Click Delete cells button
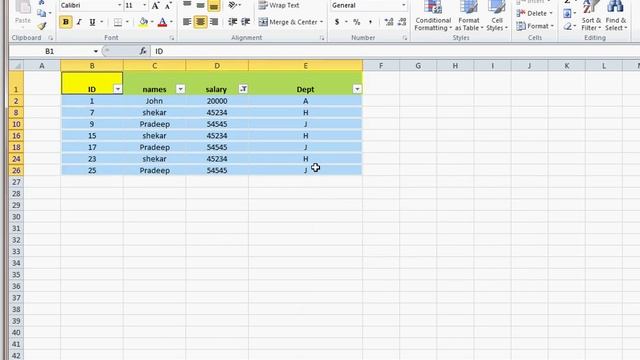Screen dimensions: 640x360 534,13
